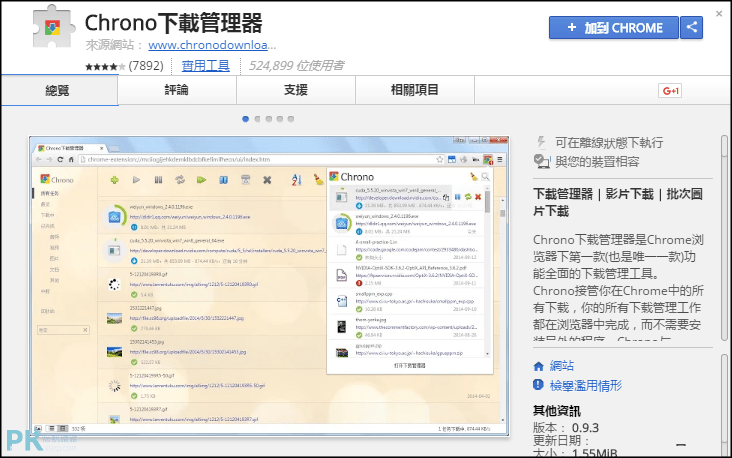The image size is (732, 458).
Task: Click the offline lightning bolt icon
Action: coord(541,141)
